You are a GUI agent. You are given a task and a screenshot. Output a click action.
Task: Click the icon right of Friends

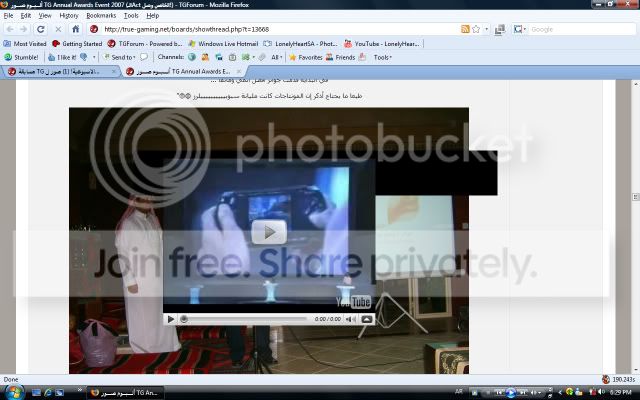[x=362, y=57]
